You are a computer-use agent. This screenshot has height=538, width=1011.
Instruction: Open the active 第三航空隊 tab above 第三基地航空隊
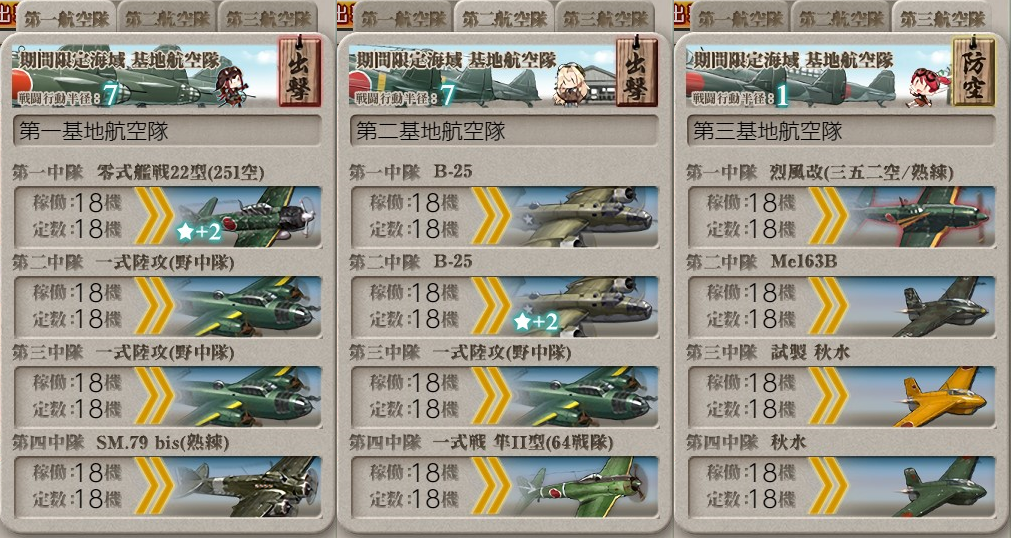click(x=942, y=17)
